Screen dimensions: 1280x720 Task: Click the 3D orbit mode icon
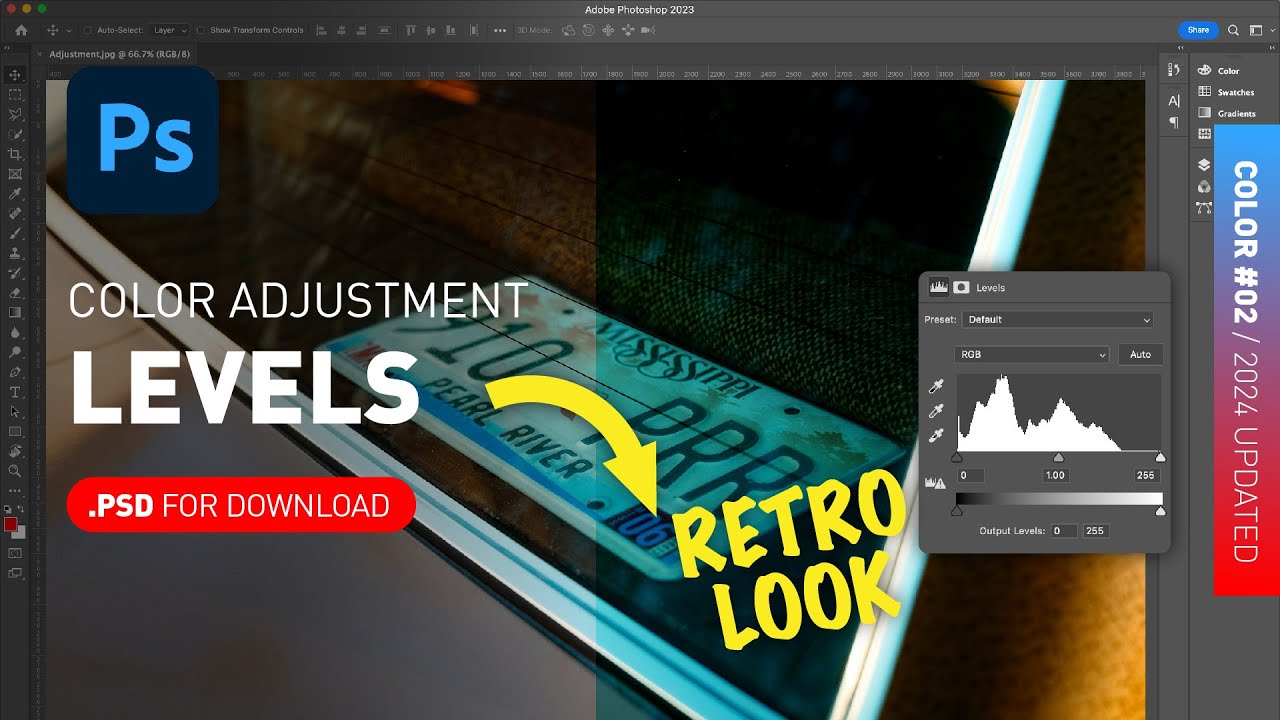pos(569,30)
